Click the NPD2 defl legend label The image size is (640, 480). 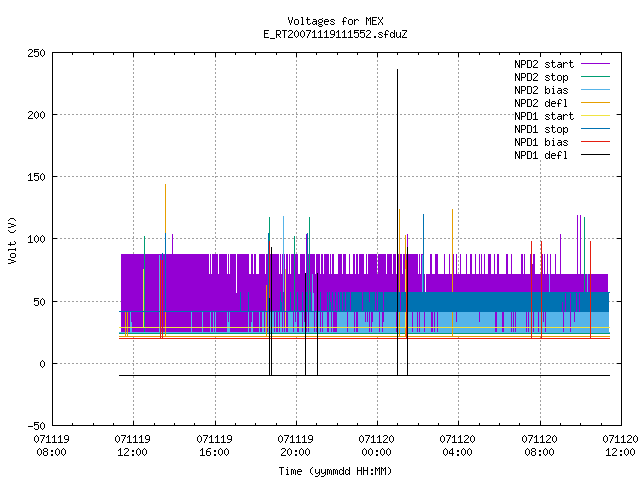point(541,103)
